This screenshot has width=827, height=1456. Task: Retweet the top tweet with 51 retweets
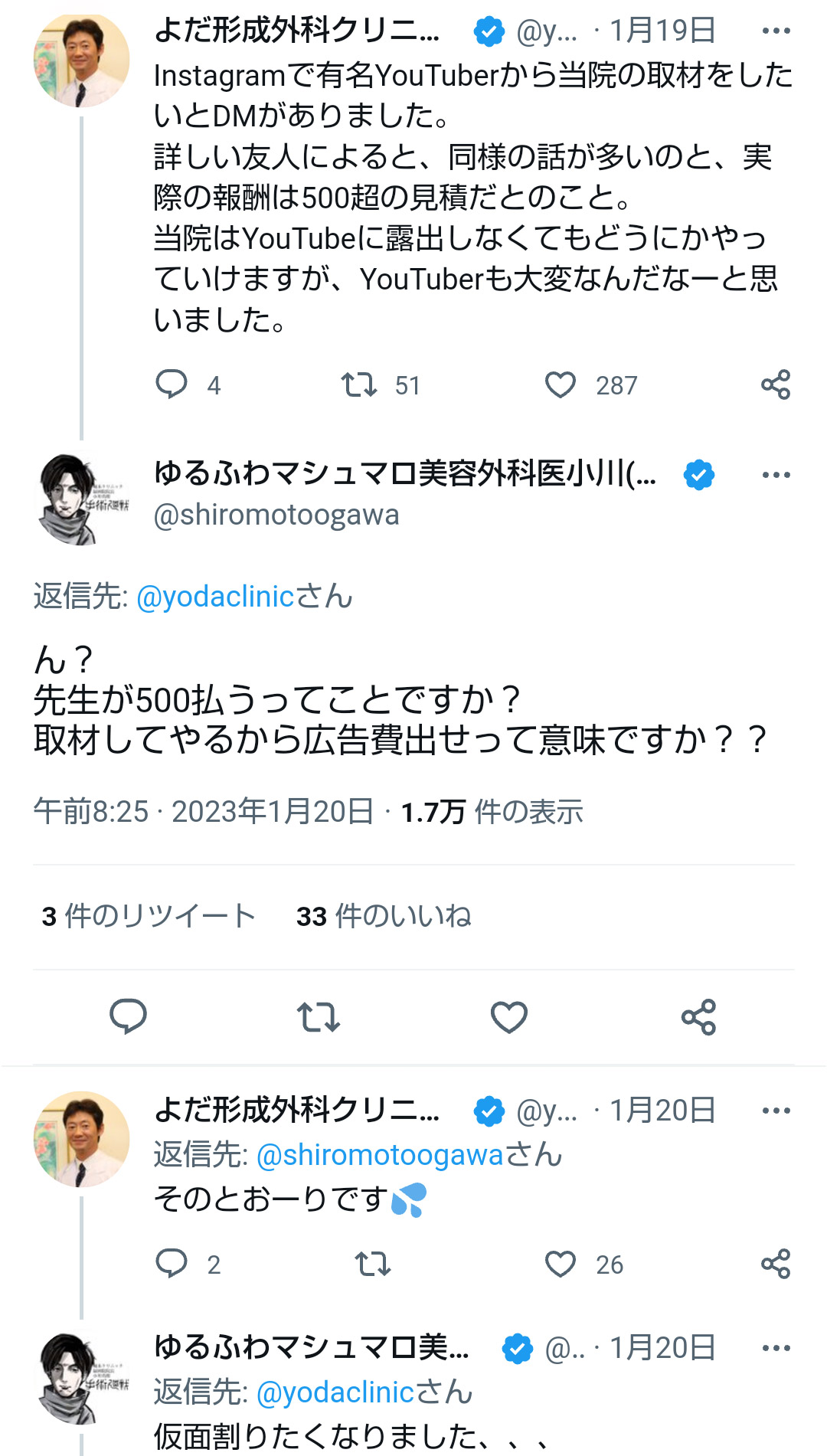coord(359,384)
